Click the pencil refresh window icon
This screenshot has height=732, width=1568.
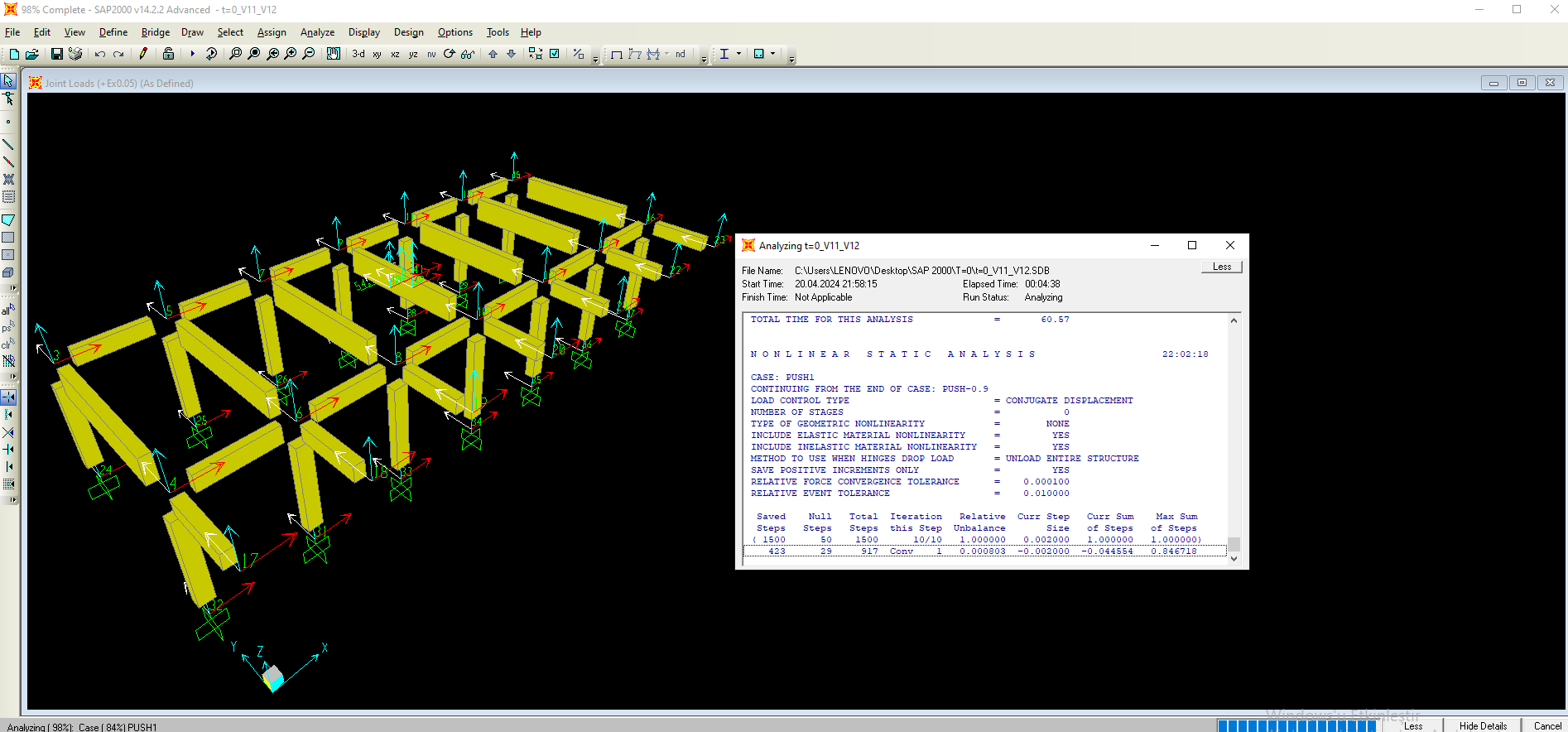(143, 54)
